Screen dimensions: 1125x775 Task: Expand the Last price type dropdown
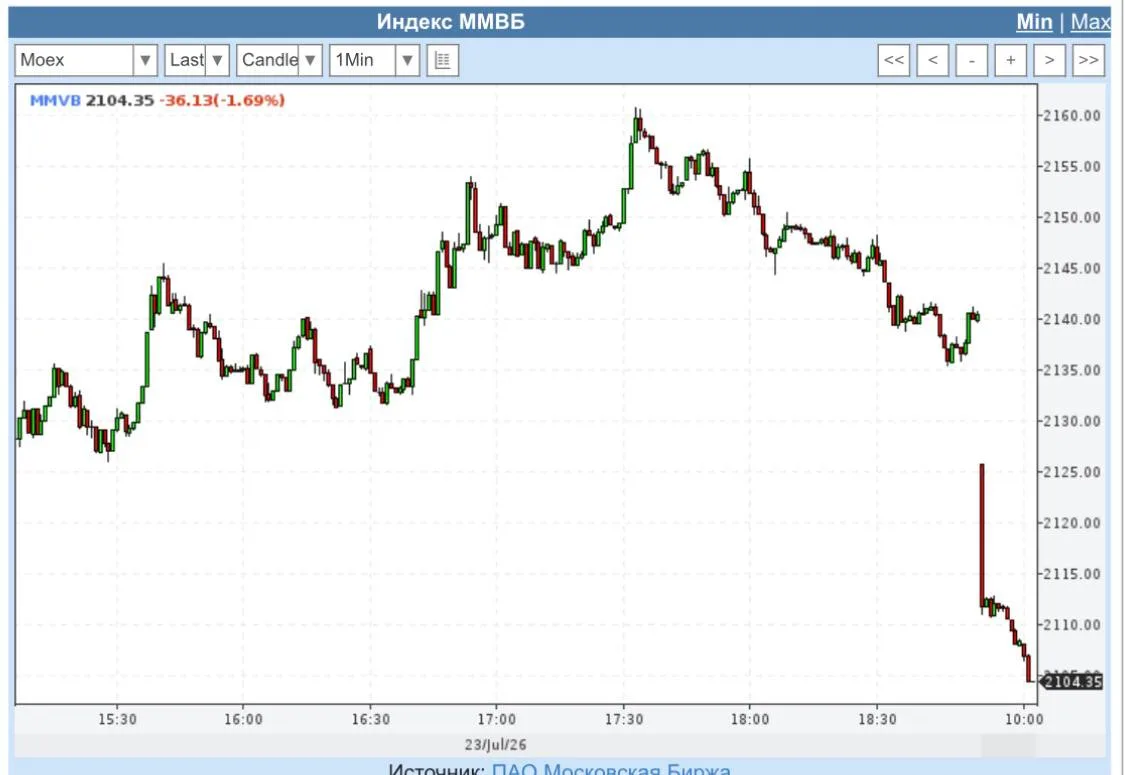click(x=197, y=60)
